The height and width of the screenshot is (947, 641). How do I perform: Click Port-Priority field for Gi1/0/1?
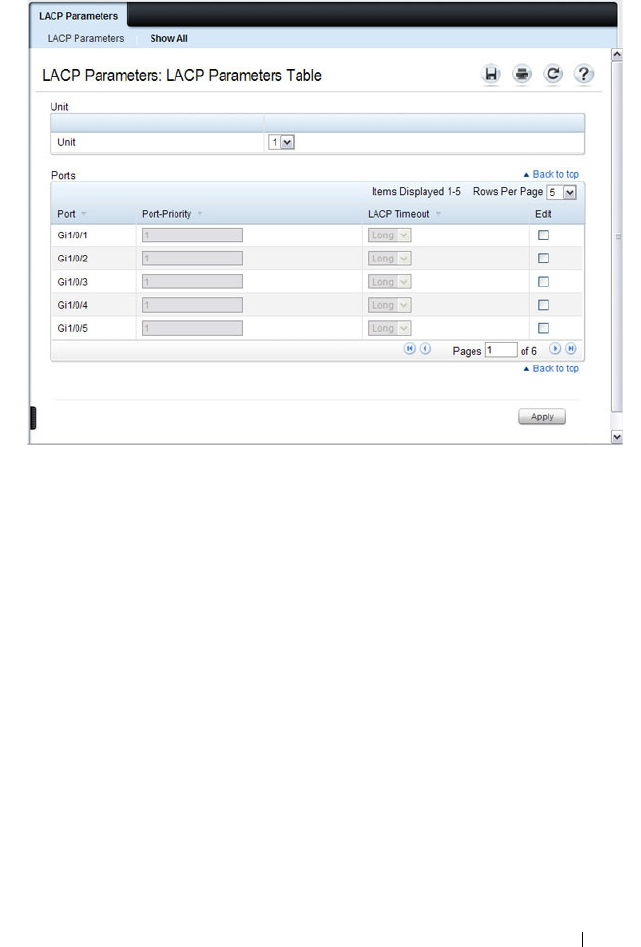click(x=192, y=235)
